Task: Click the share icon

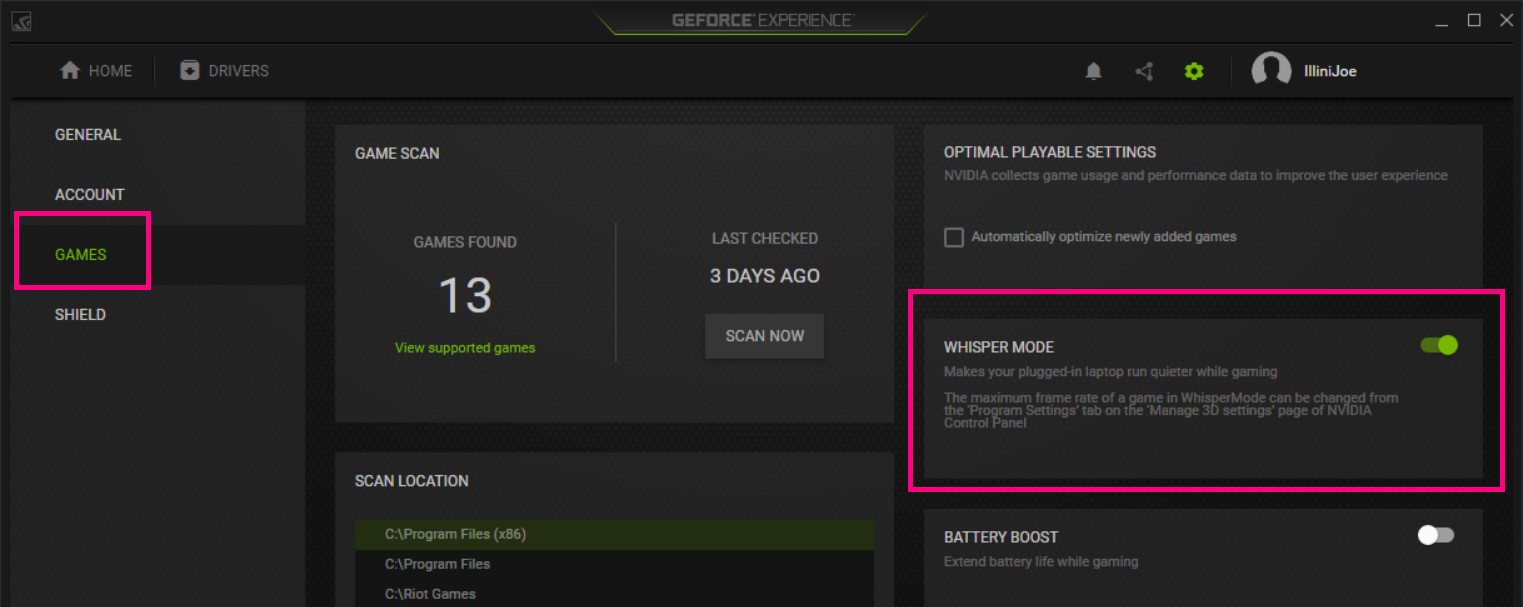Action: pyautogui.click(x=1144, y=71)
